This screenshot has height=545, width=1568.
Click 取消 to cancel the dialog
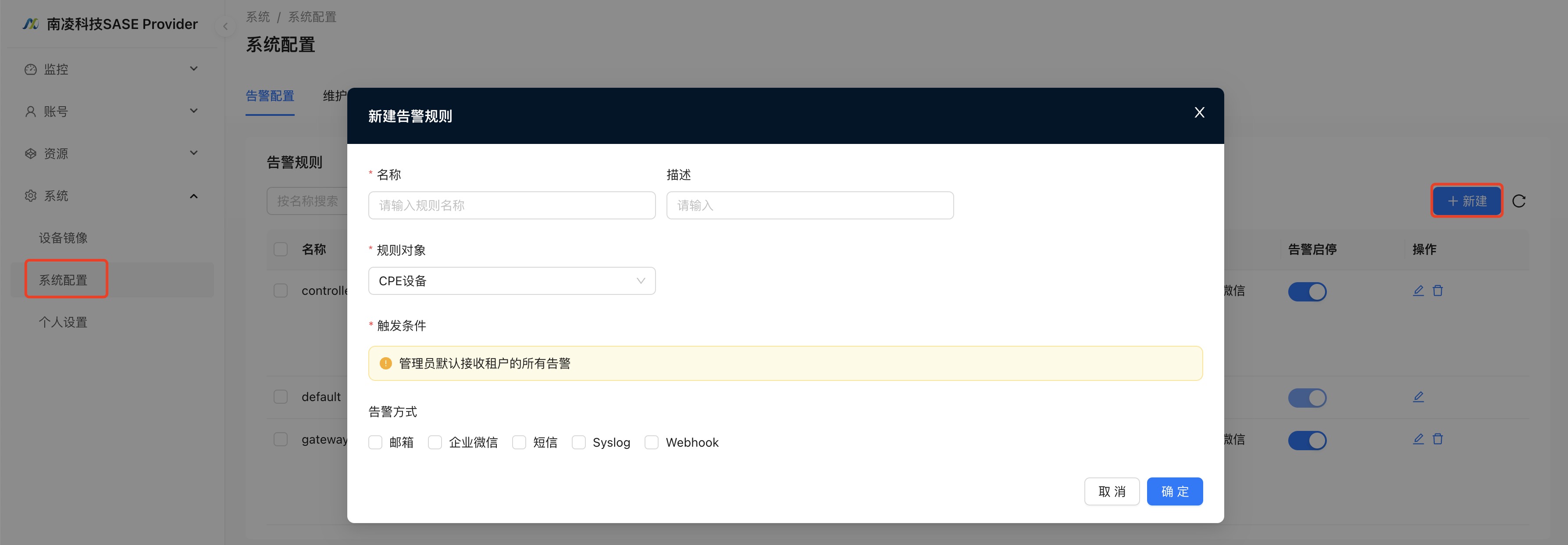tap(1112, 491)
